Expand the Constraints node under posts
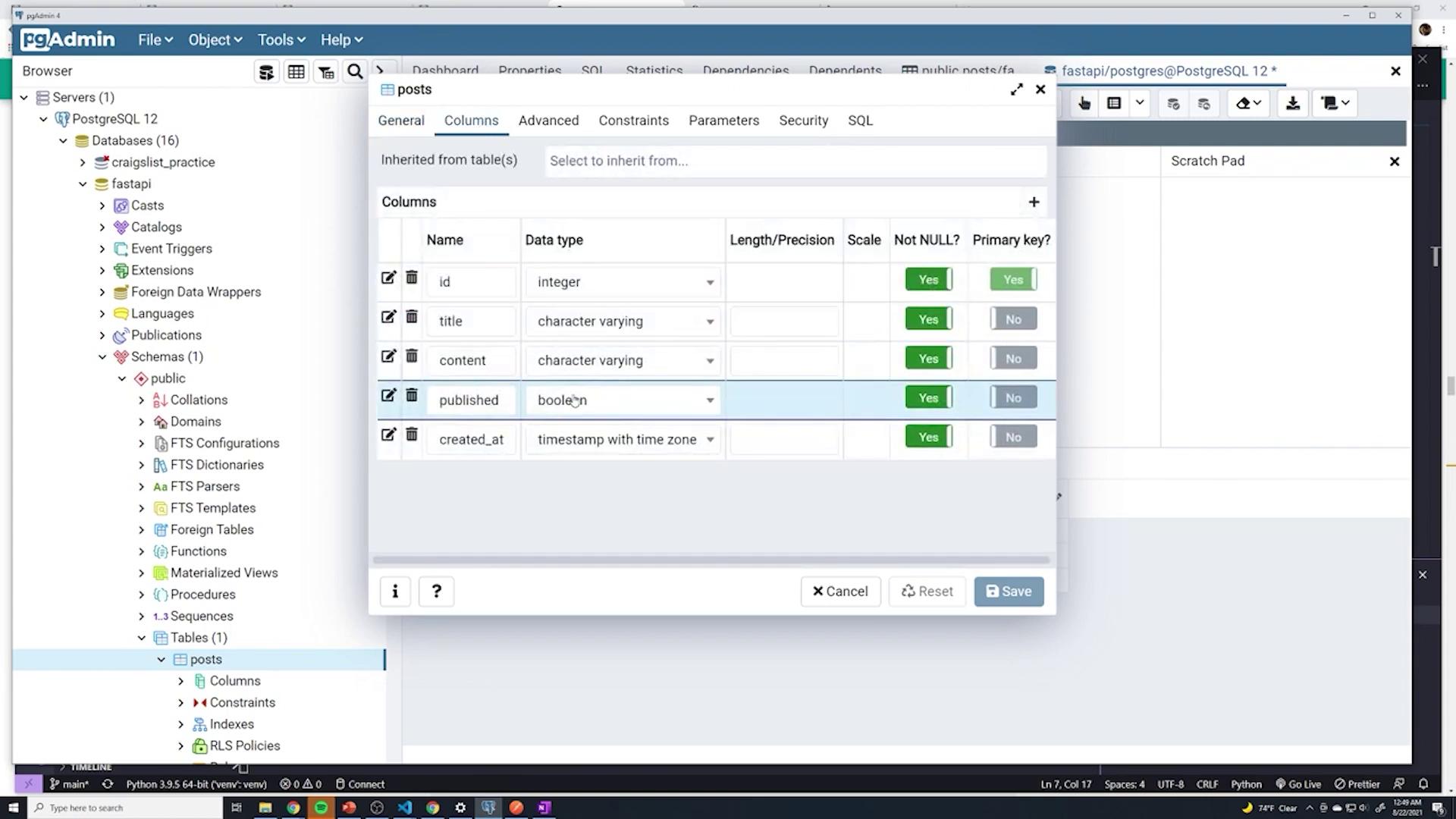The image size is (1456, 819). [180, 703]
